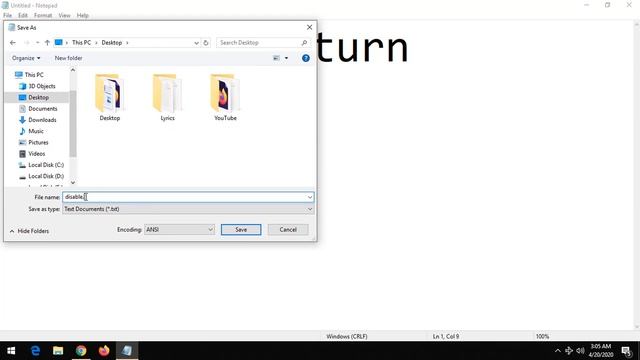Open the YouTube folder
This screenshot has height=360, width=640.
(x=225, y=97)
